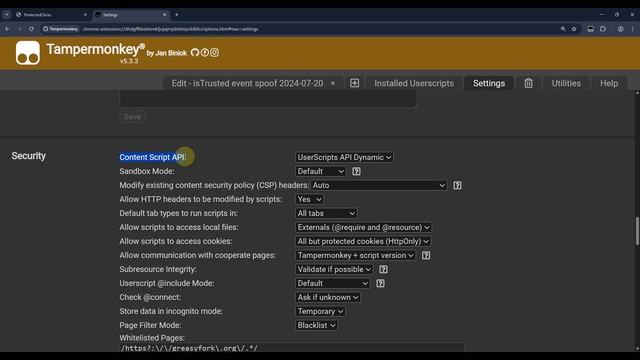Open the Help tab

tap(609, 83)
